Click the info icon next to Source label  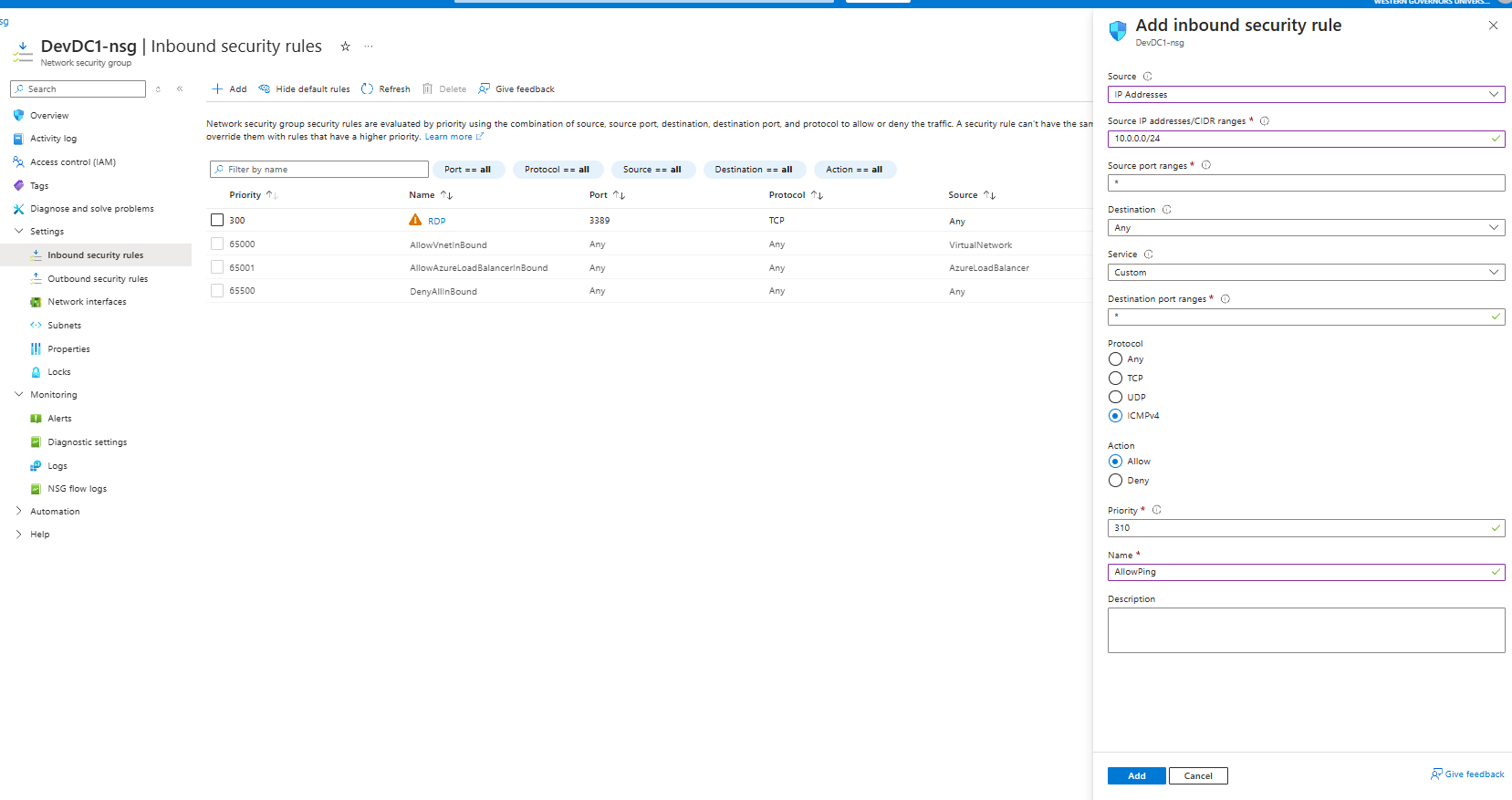pos(1148,77)
